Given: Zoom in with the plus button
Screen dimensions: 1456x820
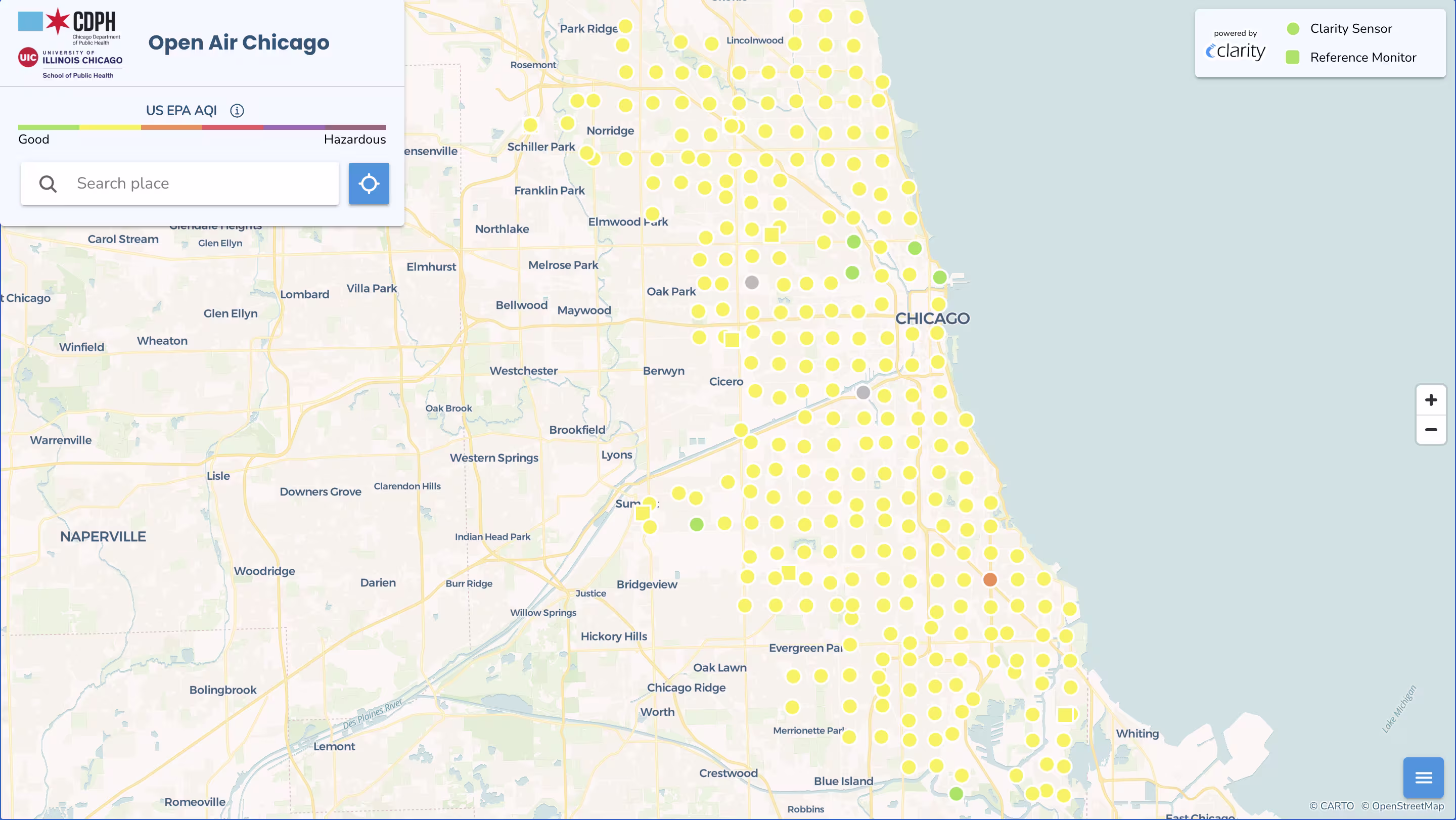Looking at the screenshot, I should coord(1431,400).
